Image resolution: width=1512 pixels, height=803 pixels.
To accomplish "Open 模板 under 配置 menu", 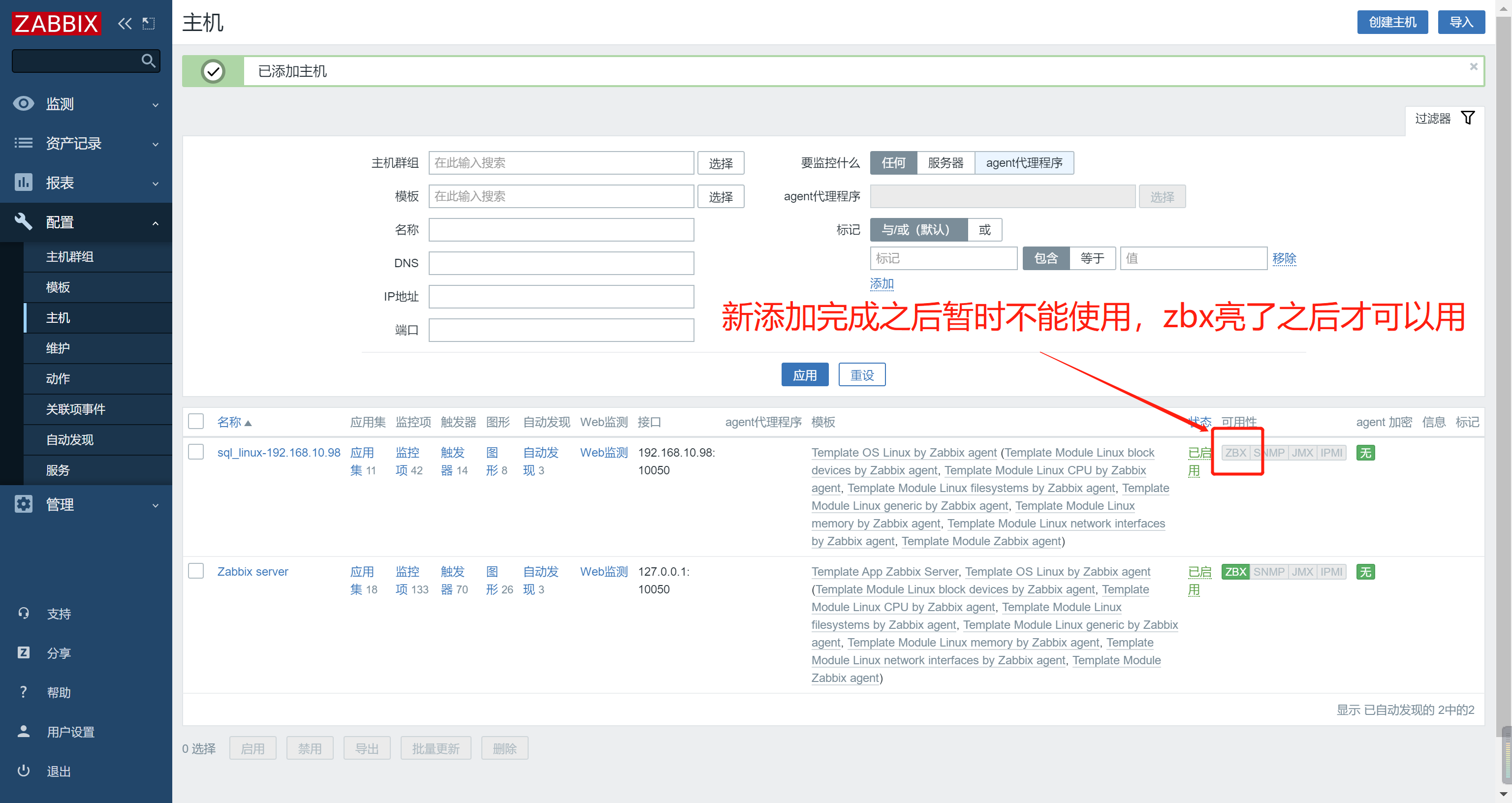I will click(97, 287).
